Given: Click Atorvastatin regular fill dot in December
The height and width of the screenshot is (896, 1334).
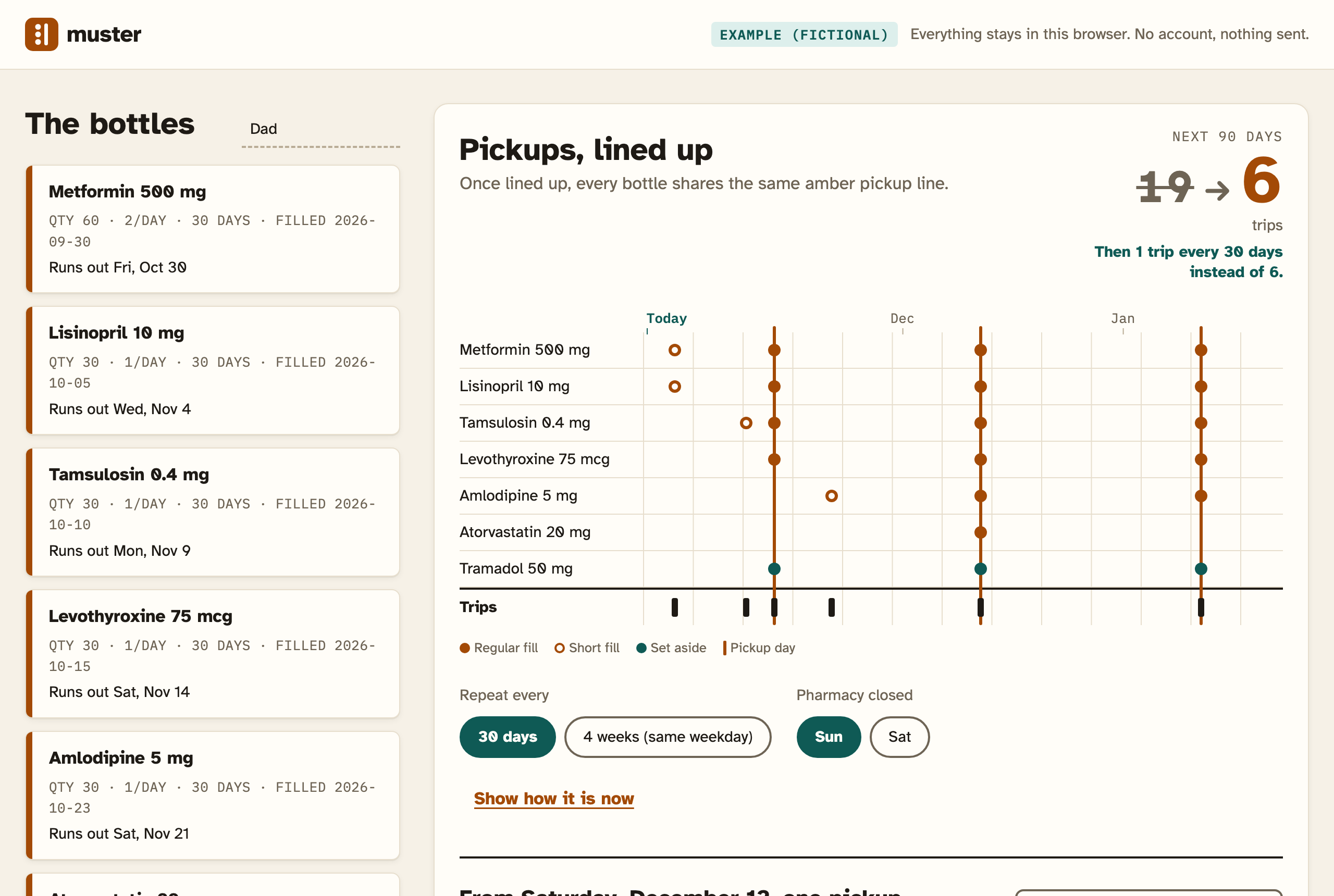Looking at the screenshot, I should pyautogui.click(x=981, y=532).
